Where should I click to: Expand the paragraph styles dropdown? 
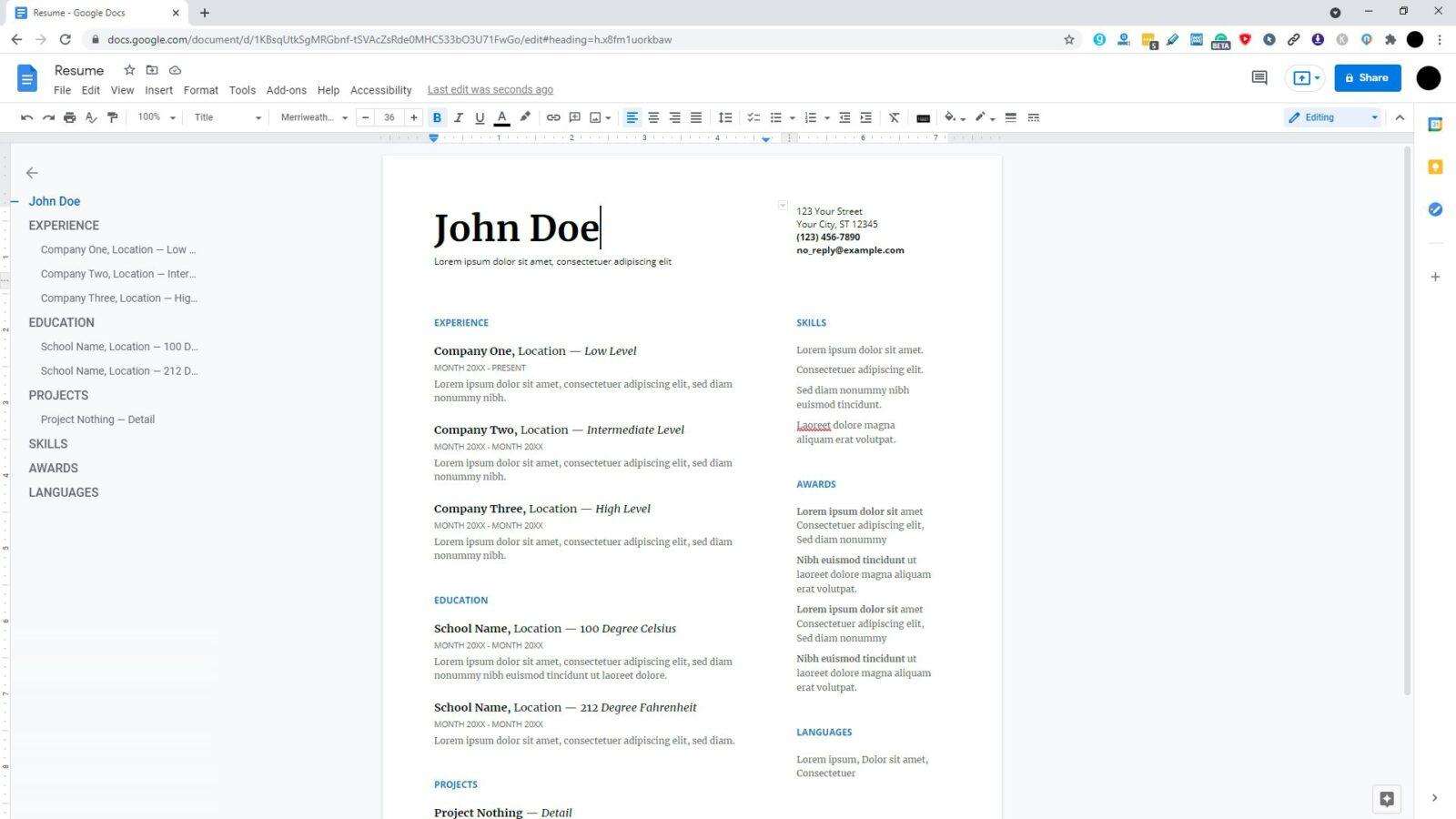click(x=226, y=116)
